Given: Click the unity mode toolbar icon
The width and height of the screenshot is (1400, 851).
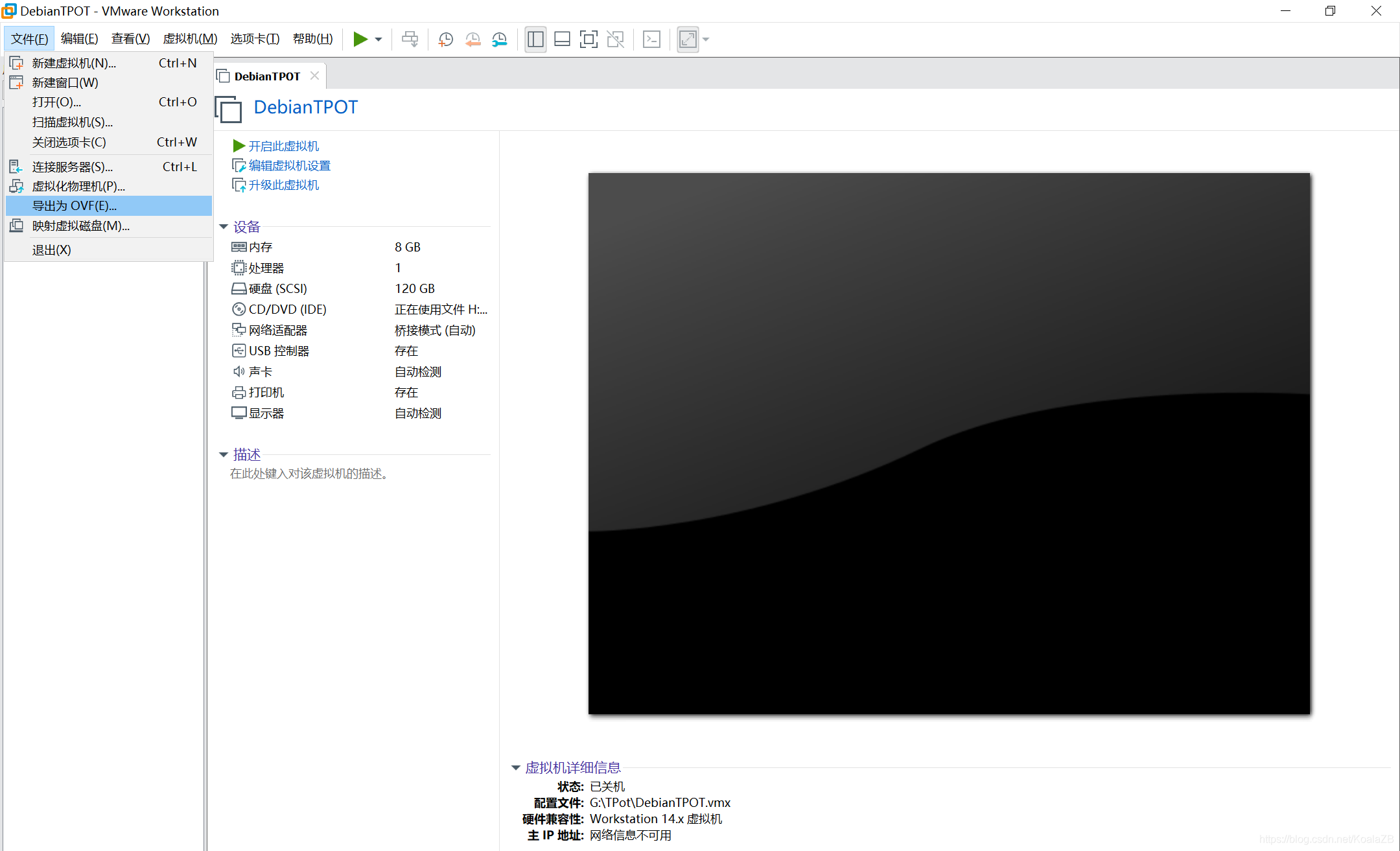Looking at the screenshot, I should point(615,40).
